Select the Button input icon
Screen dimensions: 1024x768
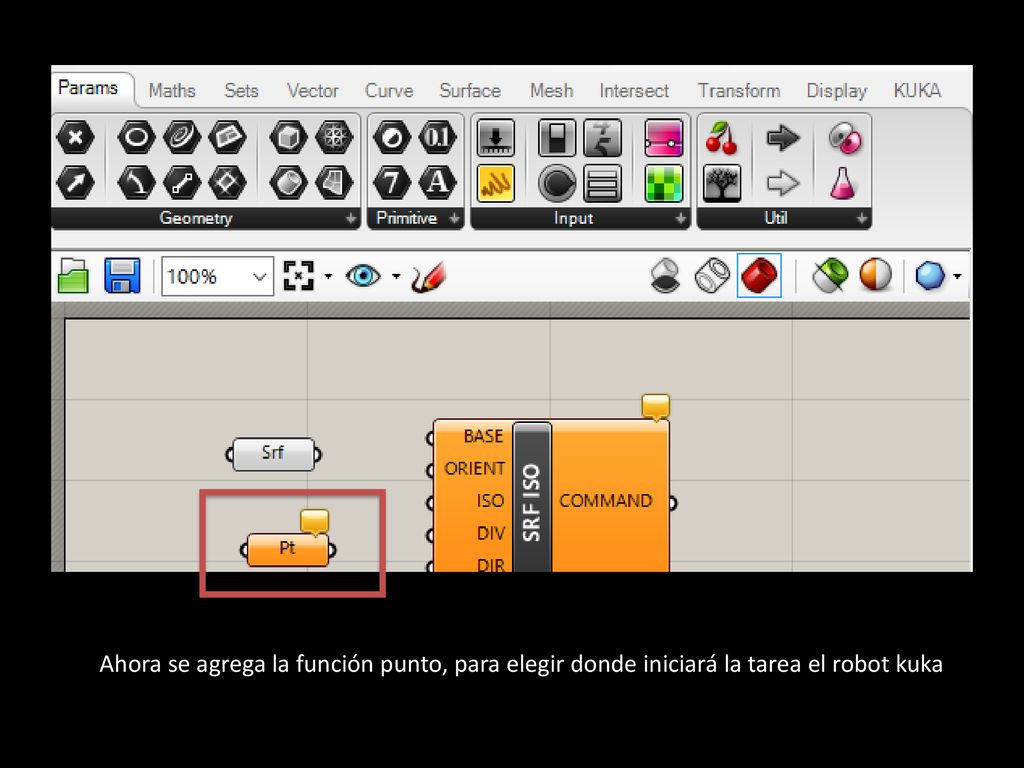tap(556, 182)
